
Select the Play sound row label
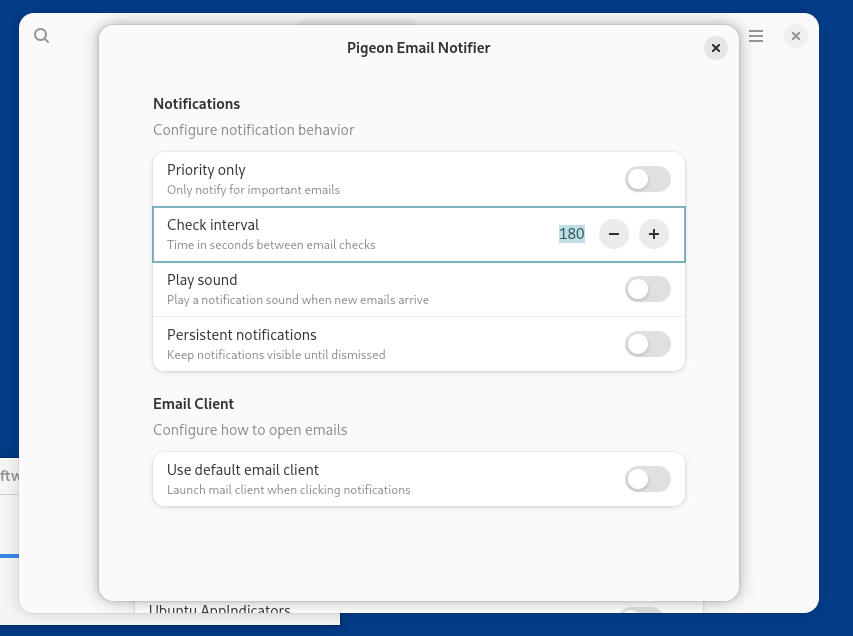(202, 280)
